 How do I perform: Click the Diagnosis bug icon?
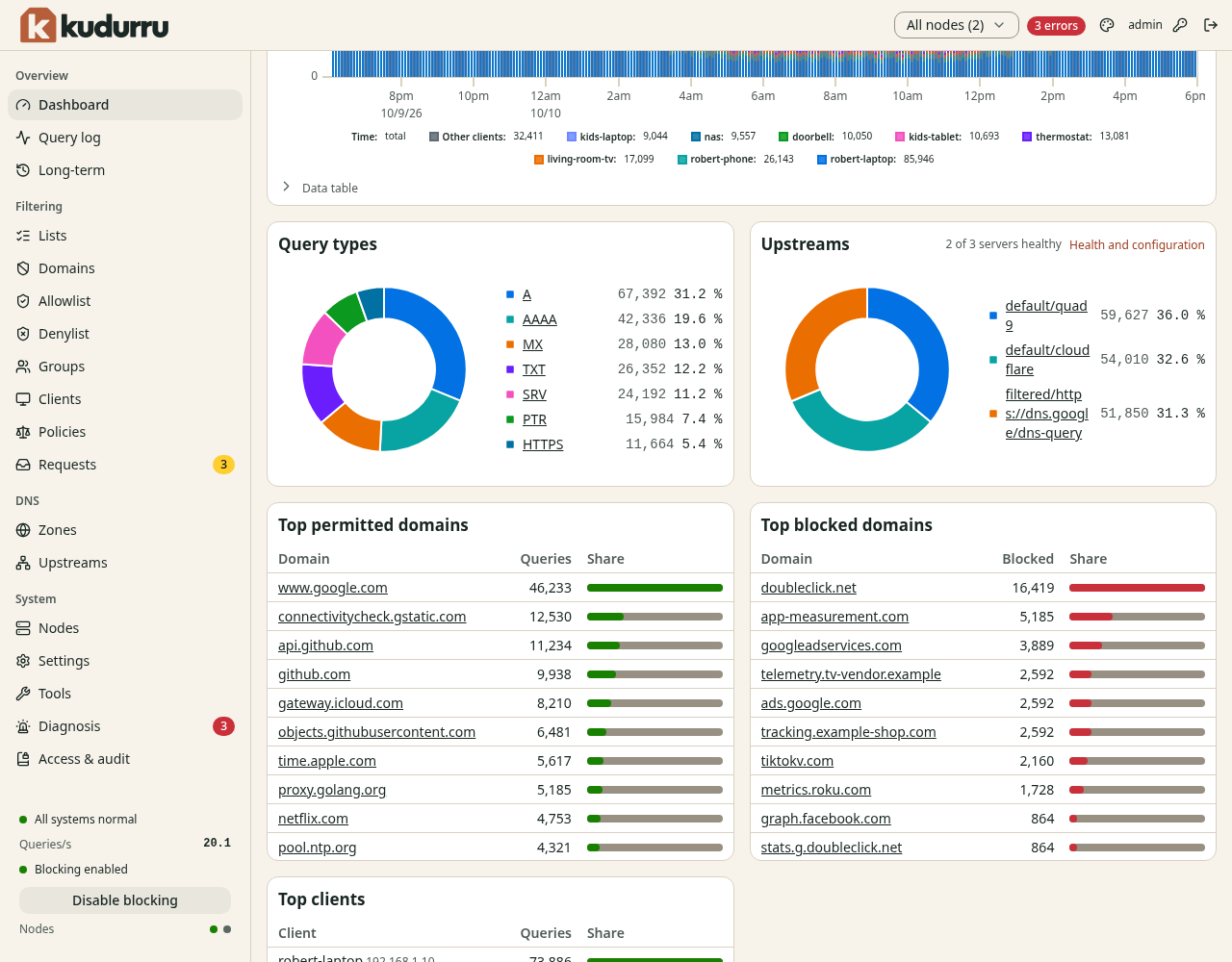pos(23,726)
